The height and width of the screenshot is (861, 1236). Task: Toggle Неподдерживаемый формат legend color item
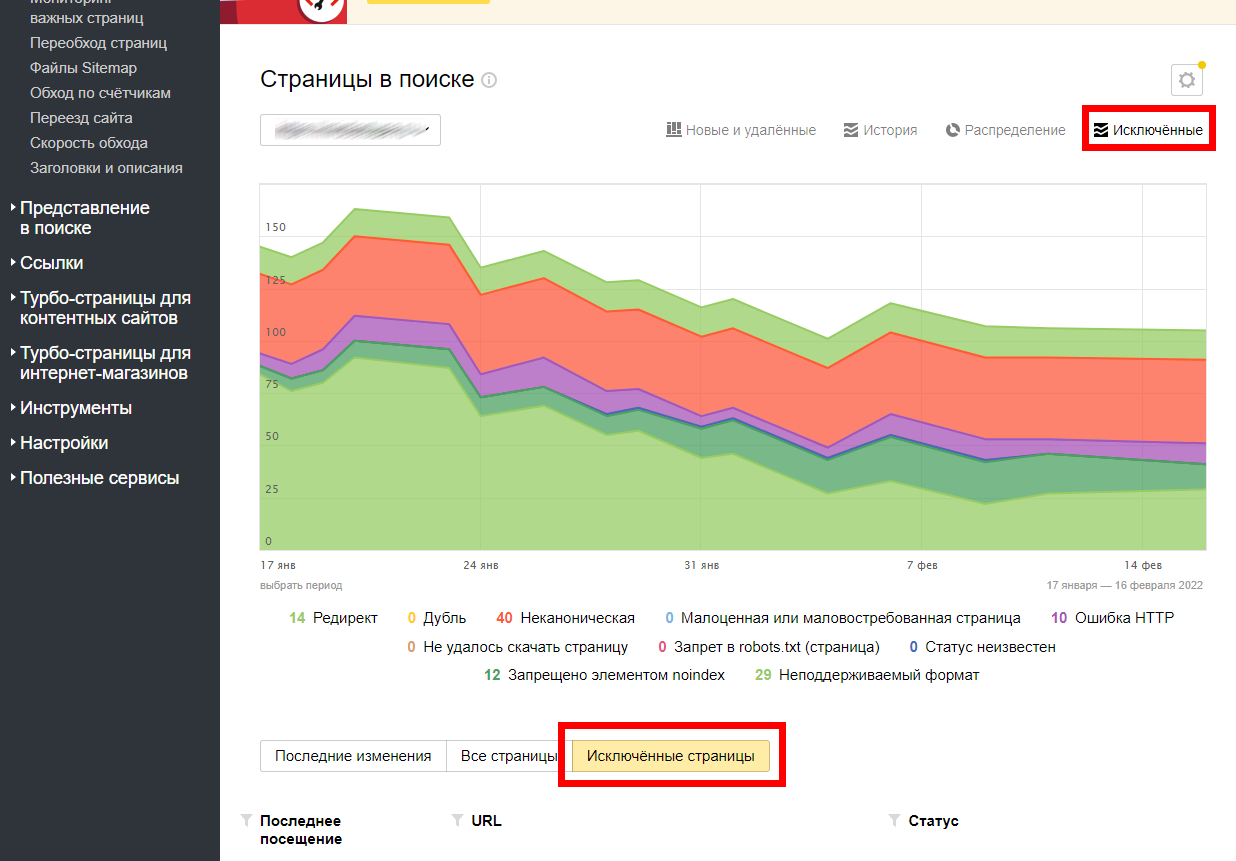click(x=866, y=675)
